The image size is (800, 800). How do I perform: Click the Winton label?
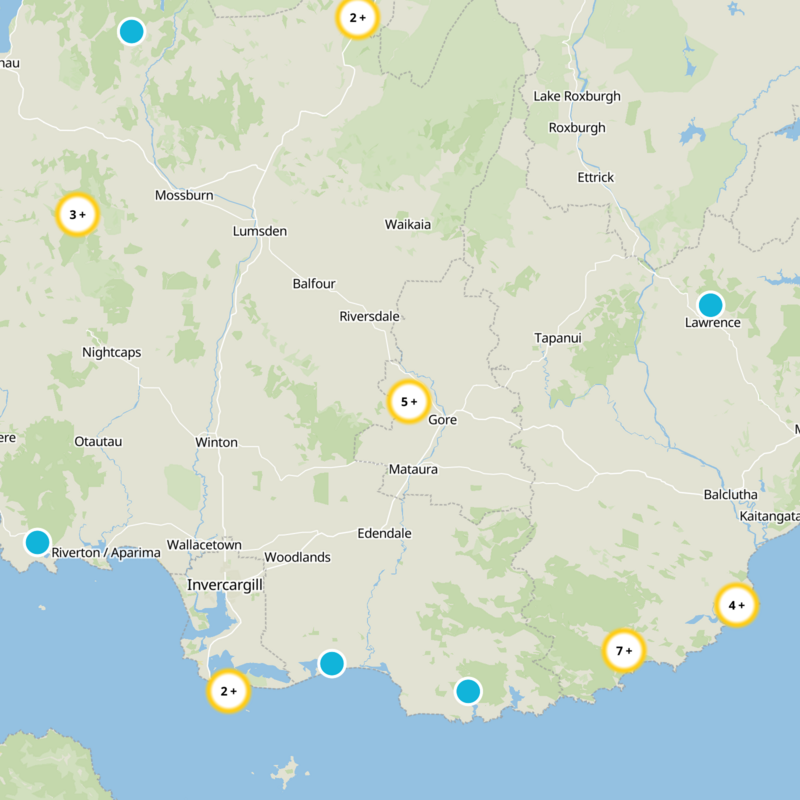point(216,442)
